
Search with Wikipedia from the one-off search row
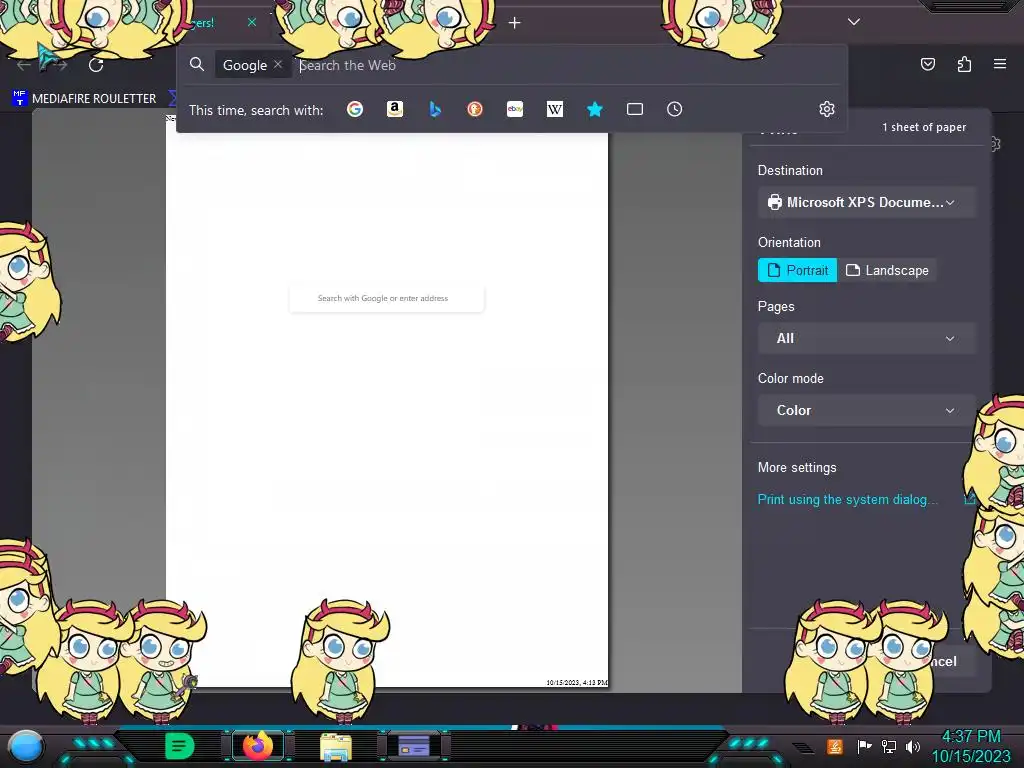[x=554, y=109]
